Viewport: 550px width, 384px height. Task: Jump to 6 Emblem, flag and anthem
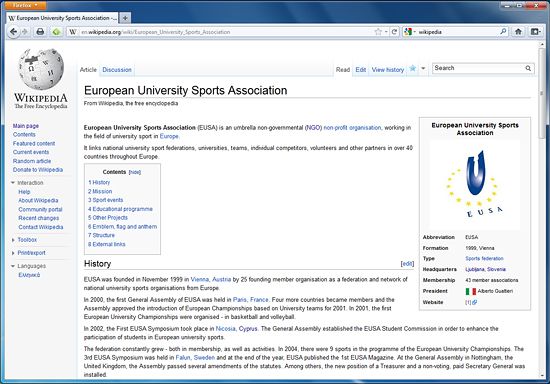[122, 227]
